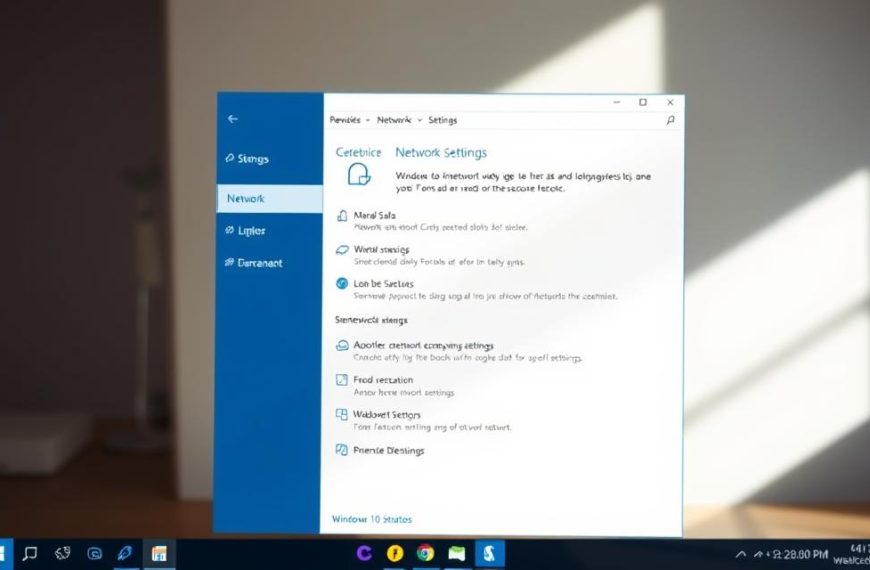Click icon beside Frod rectation
This screenshot has height=570, width=870.
342,380
